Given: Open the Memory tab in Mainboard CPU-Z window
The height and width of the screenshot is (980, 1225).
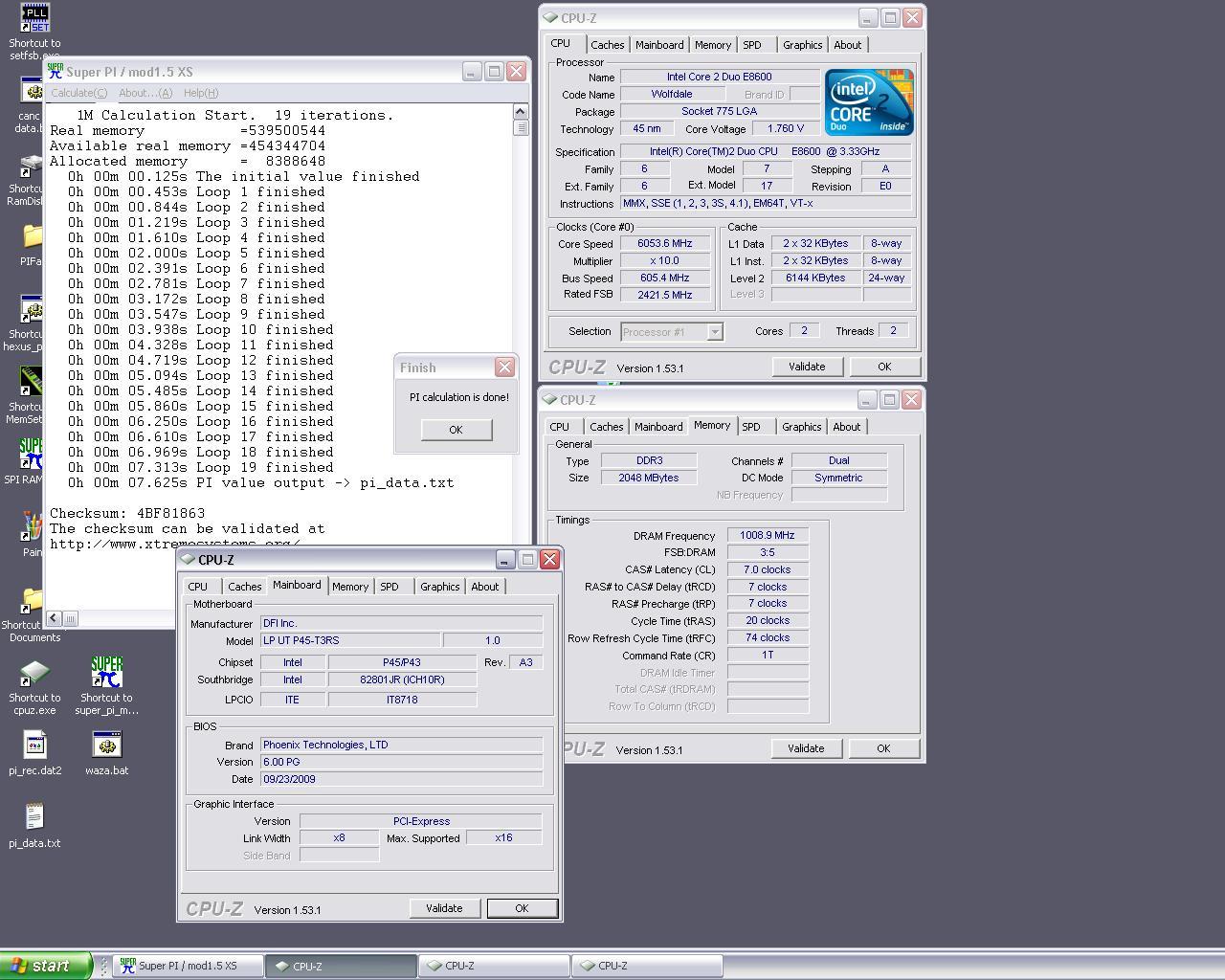Looking at the screenshot, I should point(350,587).
